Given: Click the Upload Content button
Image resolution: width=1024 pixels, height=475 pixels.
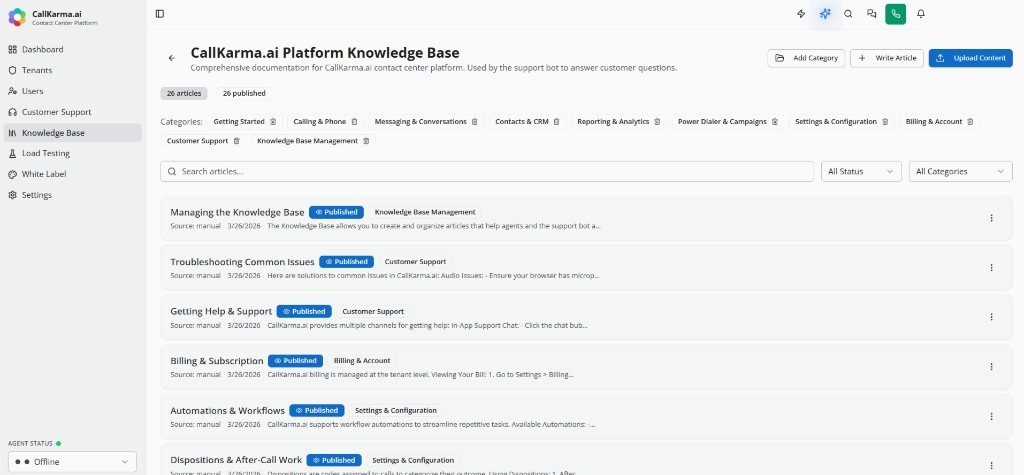Looking at the screenshot, I should point(970,58).
